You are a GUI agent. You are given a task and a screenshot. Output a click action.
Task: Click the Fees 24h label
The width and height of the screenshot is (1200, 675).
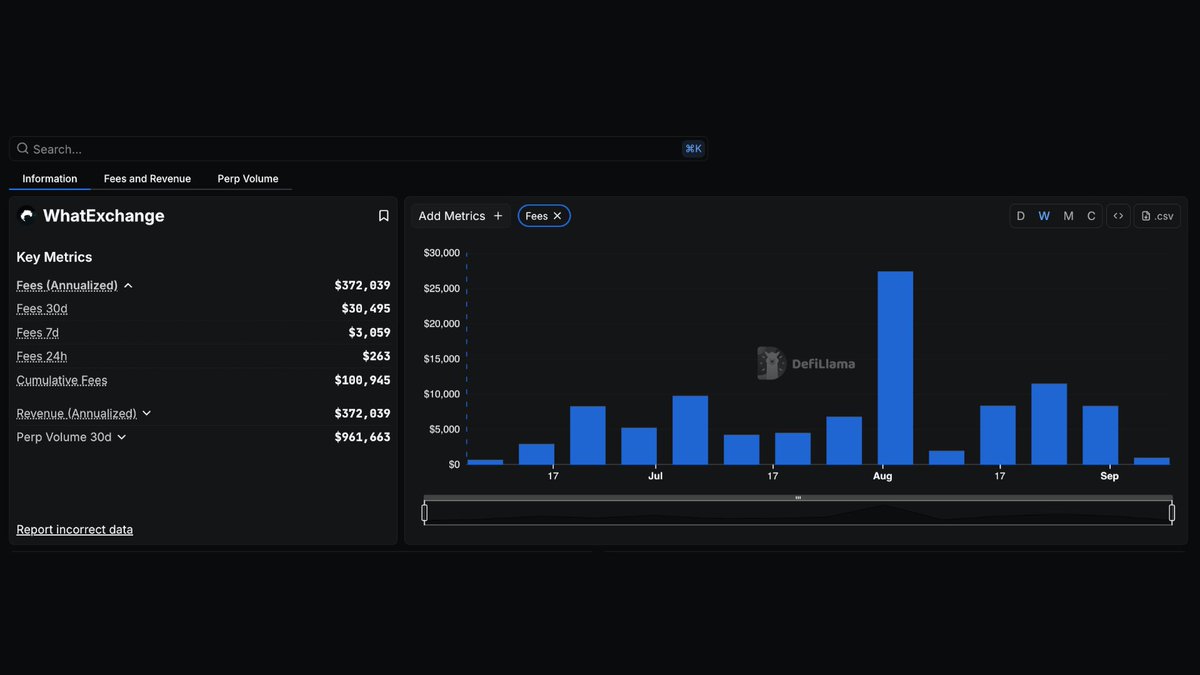coord(42,356)
